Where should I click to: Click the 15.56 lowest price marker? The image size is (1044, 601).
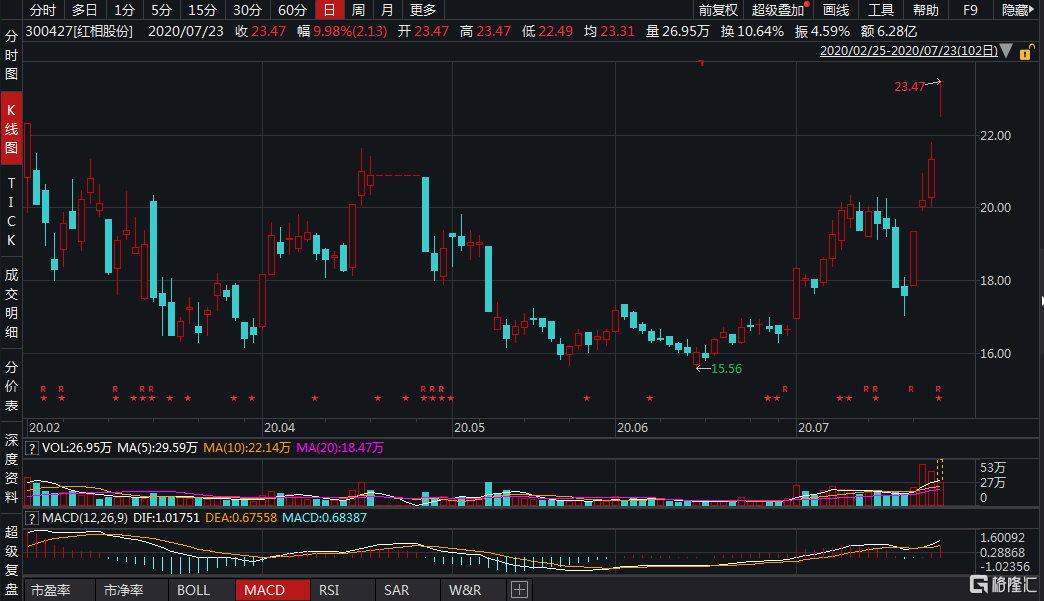[x=725, y=369]
